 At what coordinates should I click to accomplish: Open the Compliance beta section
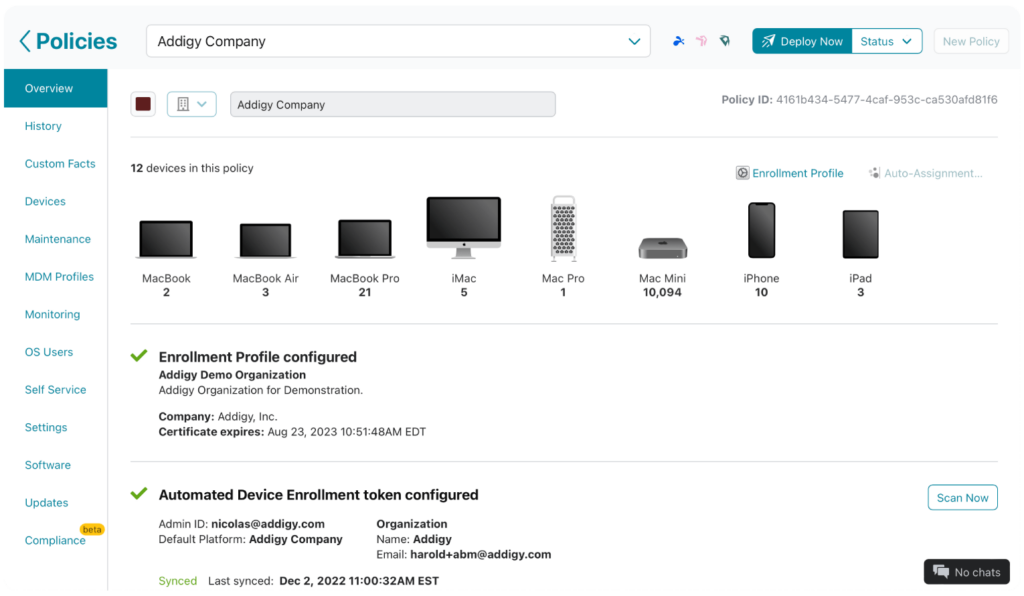pos(55,541)
